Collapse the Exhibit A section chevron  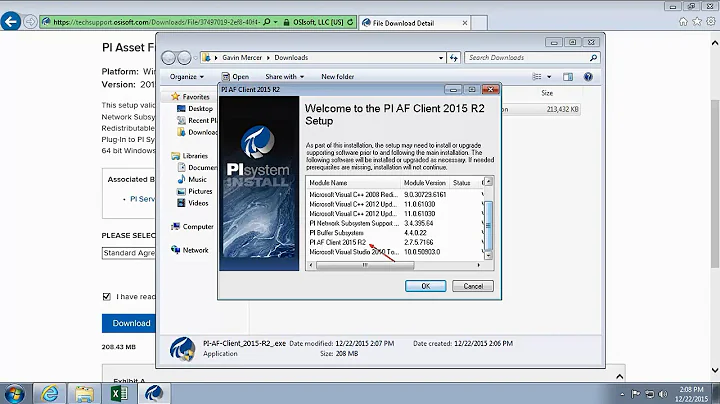pos(619,376)
